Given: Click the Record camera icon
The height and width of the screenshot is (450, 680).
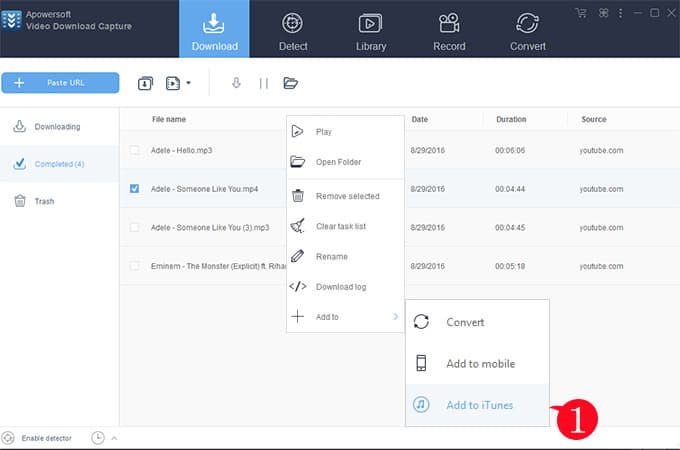Looking at the screenshot, I should (x=449, y=23).
